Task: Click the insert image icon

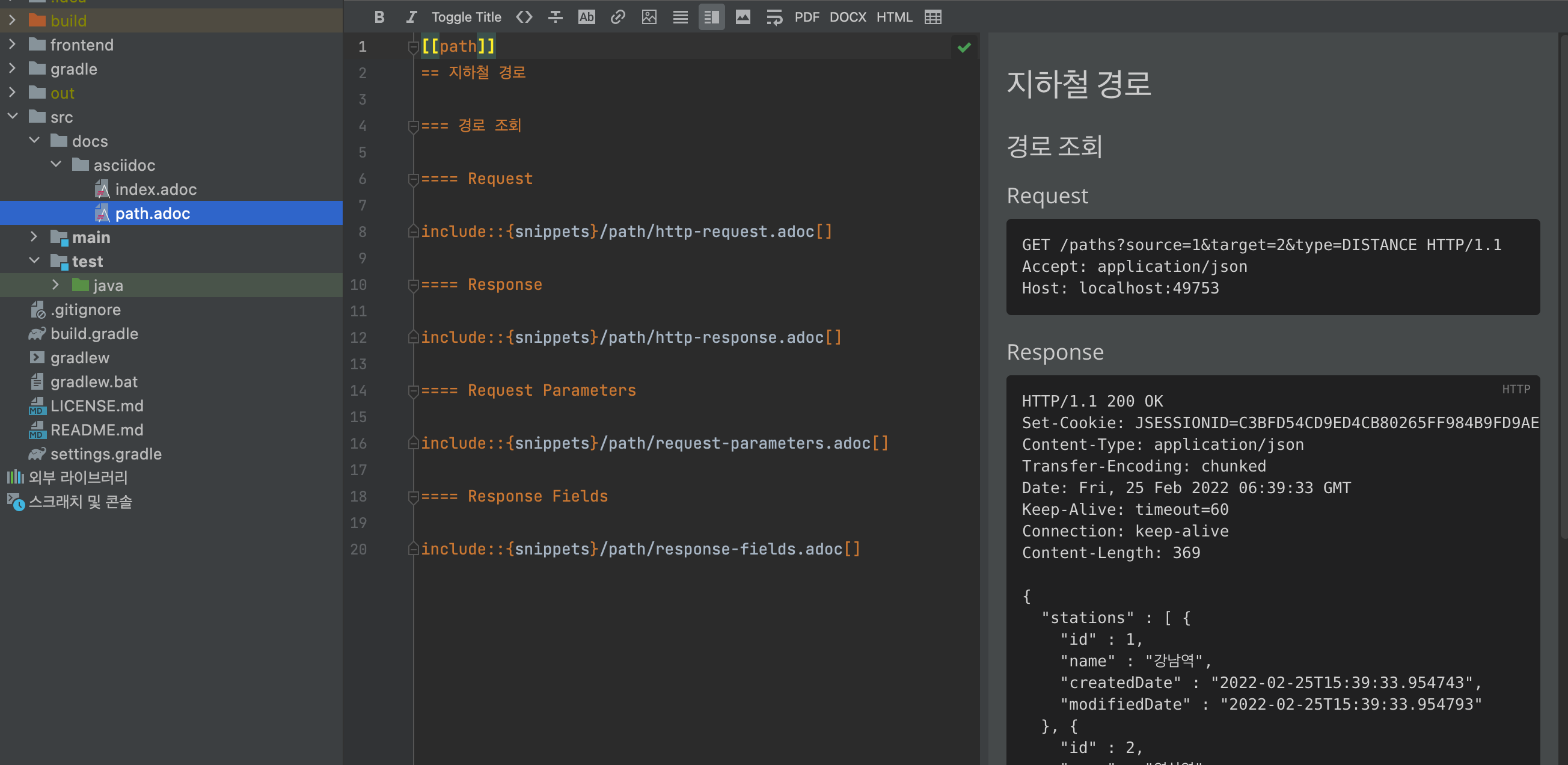Action: (649, 17)
